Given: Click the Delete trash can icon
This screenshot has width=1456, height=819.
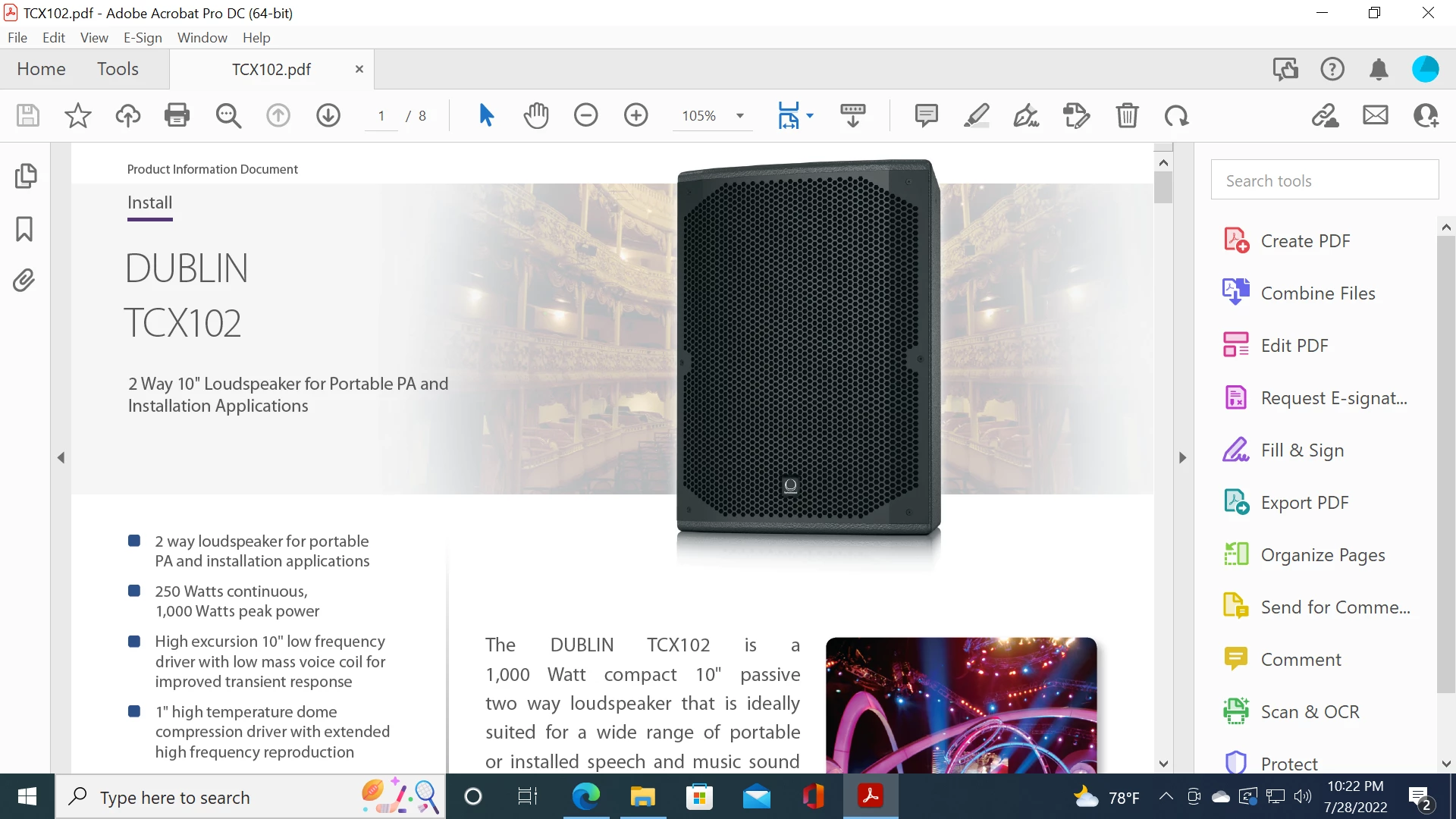Looking at the screenshot, I should 1127,115.
